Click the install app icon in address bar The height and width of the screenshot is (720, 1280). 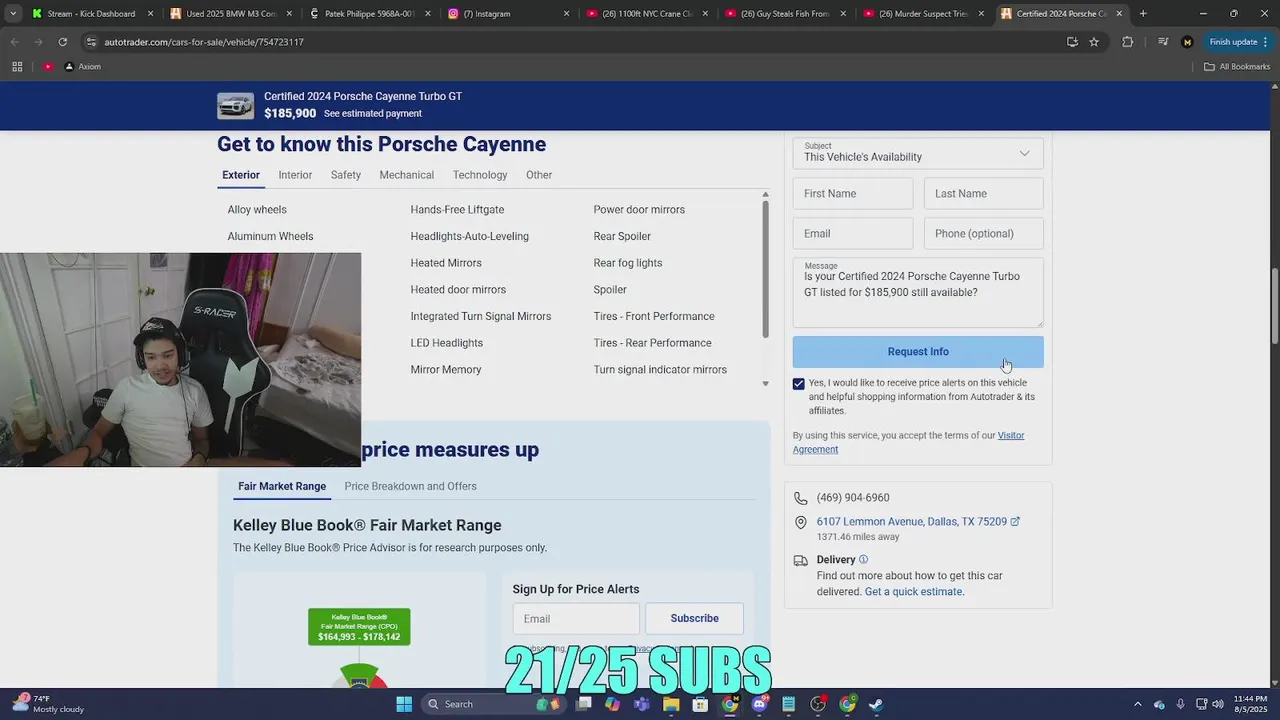1072,42
